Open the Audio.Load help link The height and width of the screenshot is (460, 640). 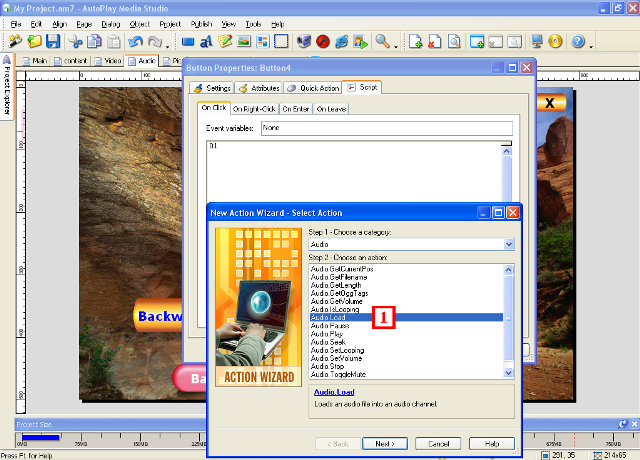334,393
